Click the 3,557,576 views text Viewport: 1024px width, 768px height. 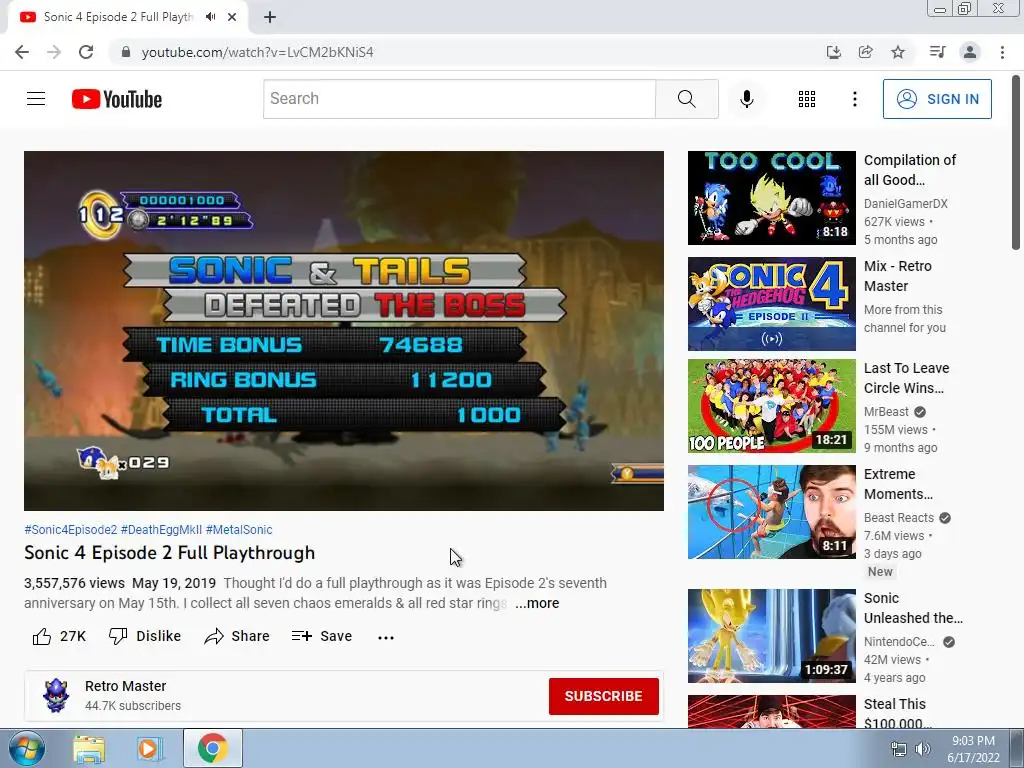point(74,583)
